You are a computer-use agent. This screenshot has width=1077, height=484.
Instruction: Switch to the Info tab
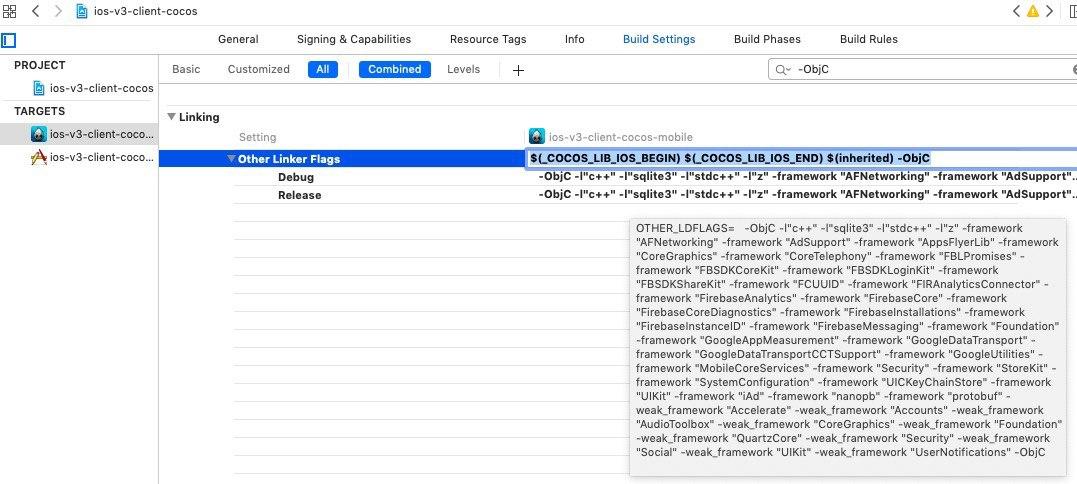click(x=574, y=39)
